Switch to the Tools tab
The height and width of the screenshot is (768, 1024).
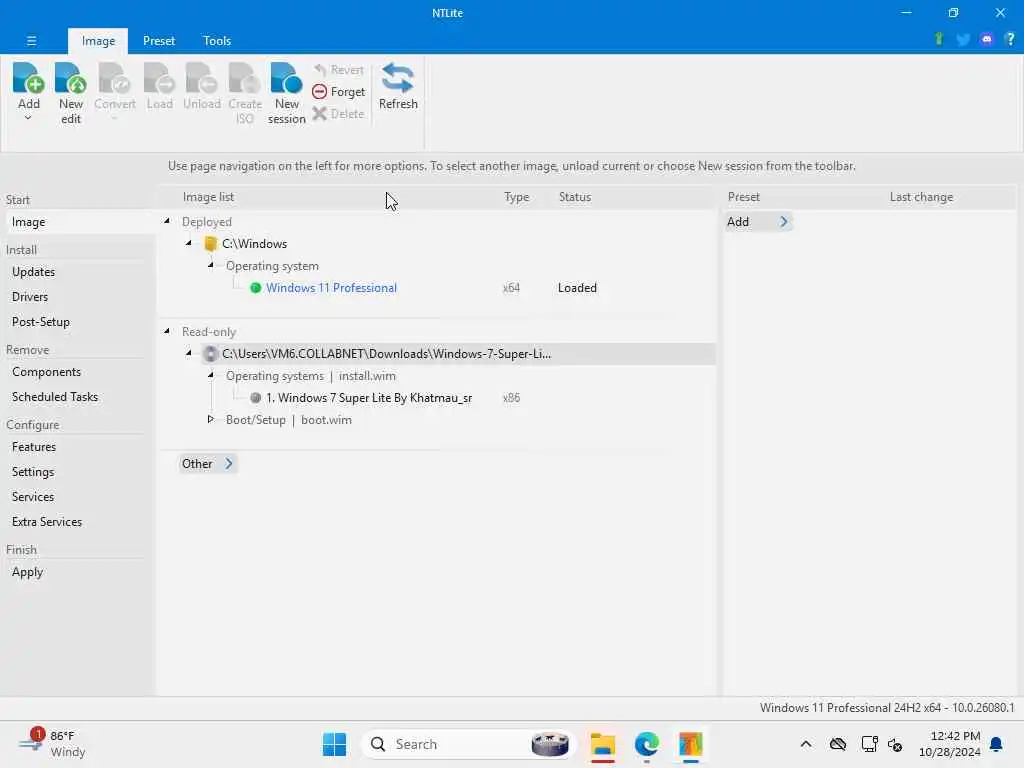coord(217,40)
